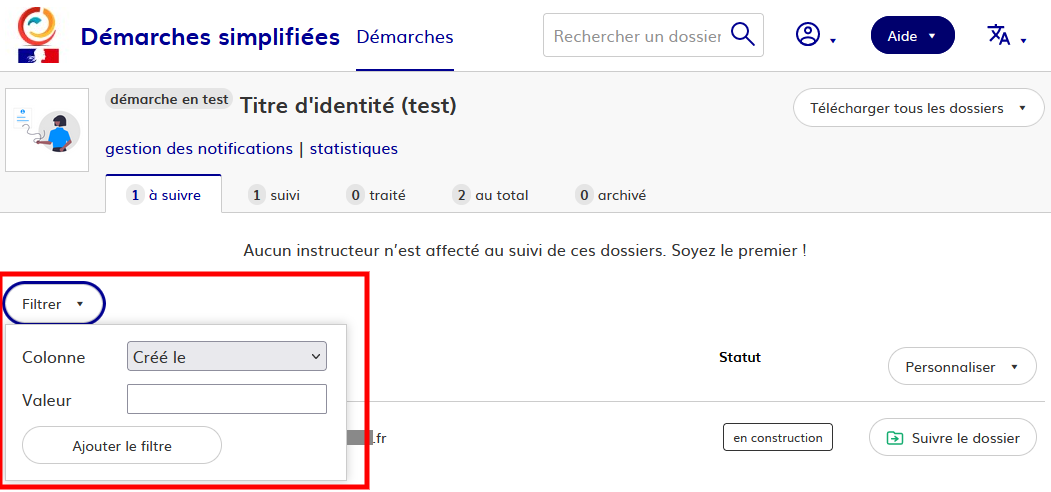Open the Aide dropdown menu
This screenshot has width=1051, height=492.
(912, 35)
